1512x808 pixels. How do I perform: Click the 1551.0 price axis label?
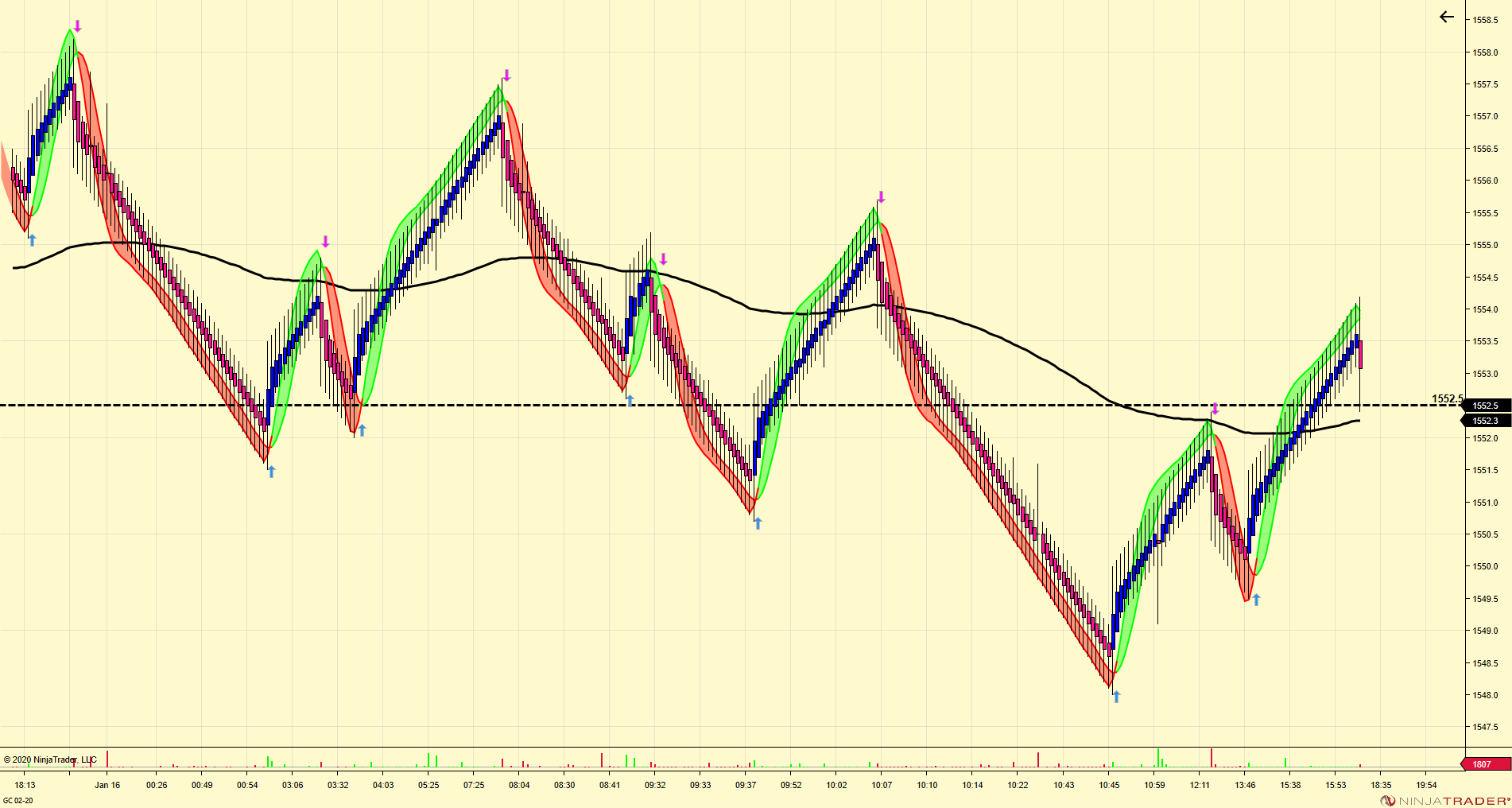tap(1485, 503)
